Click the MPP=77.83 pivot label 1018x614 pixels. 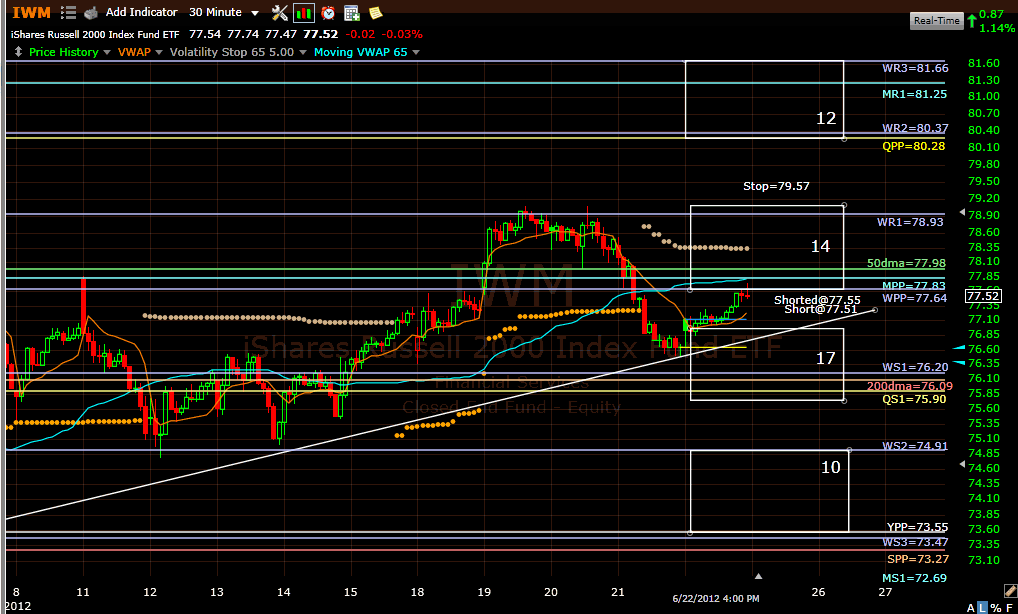pyautogui.click(x=913, y=286)
